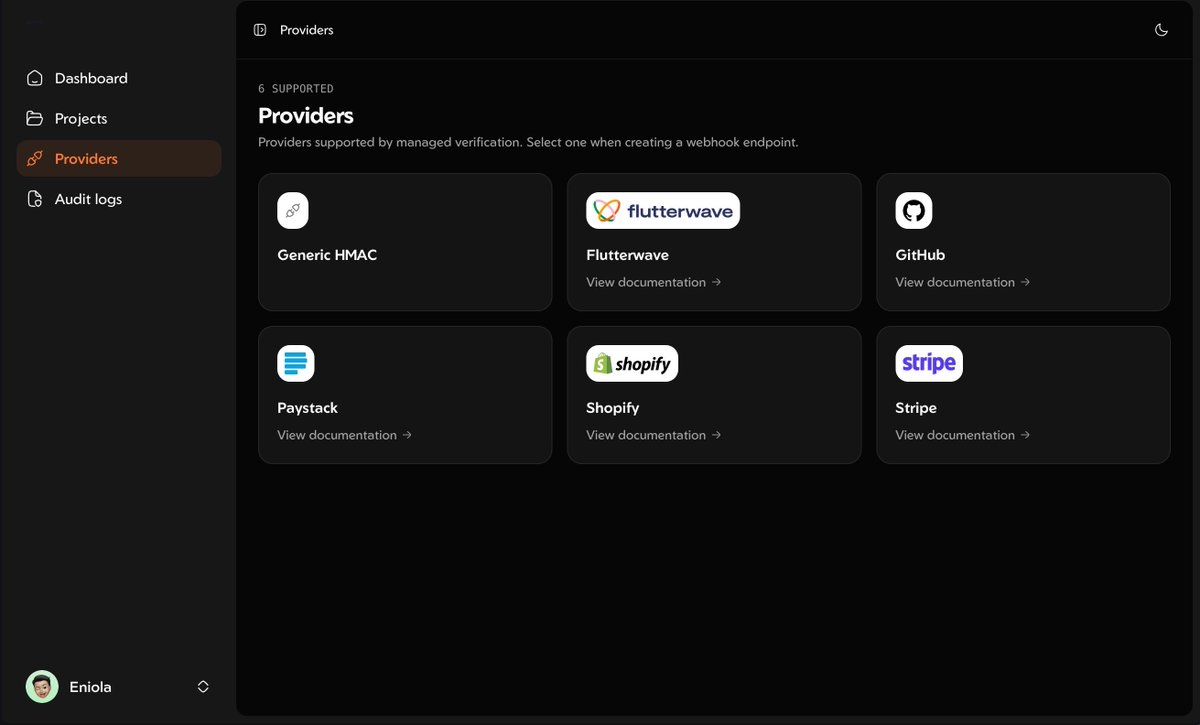Image resolution: width=1200 pixels, height=725 pixels.
Task: Click the arrow after GitHub View documentation
Action: (1025, 282)
